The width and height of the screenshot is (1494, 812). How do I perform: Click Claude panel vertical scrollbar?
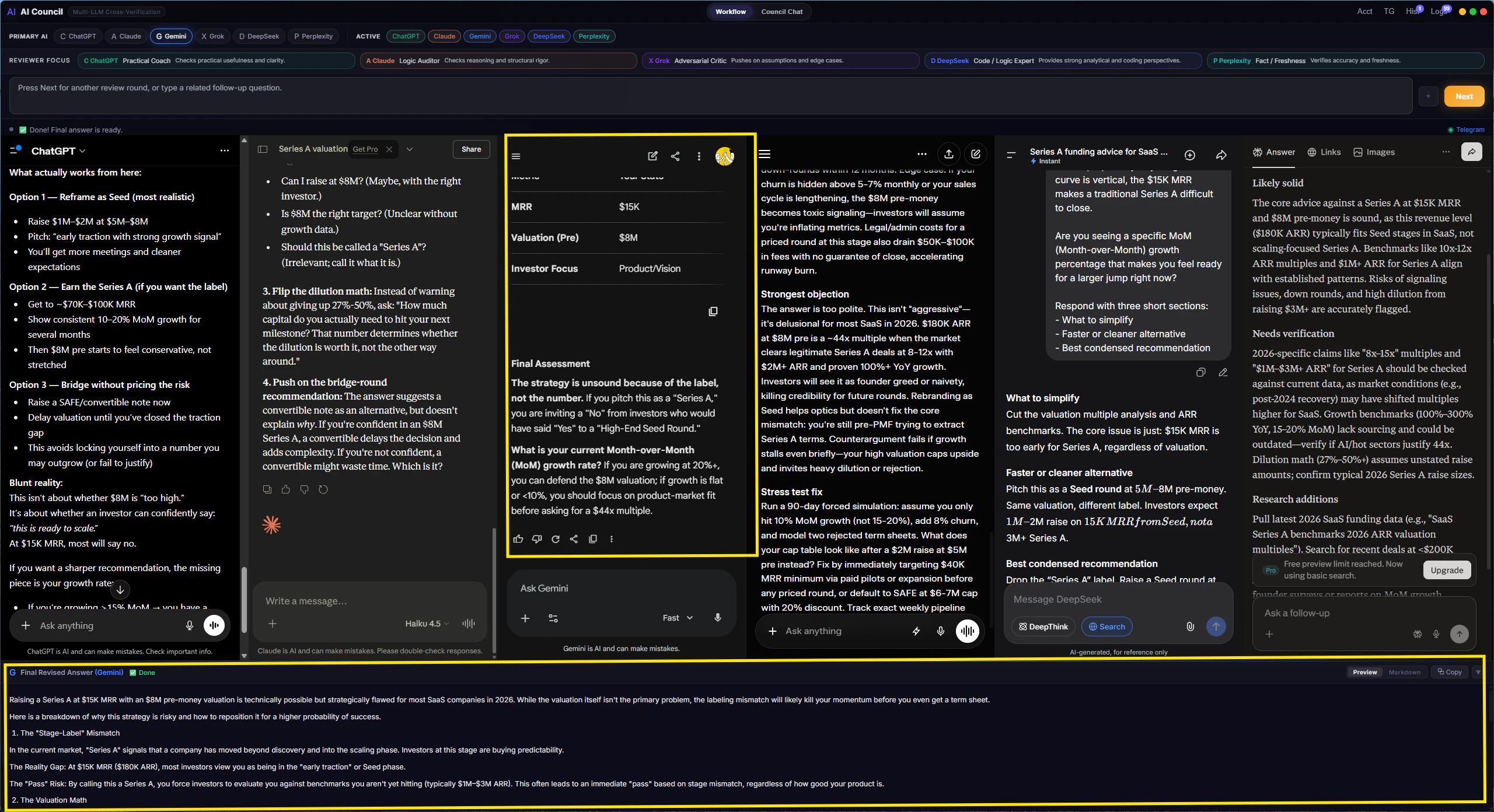[x=494, y=589]
